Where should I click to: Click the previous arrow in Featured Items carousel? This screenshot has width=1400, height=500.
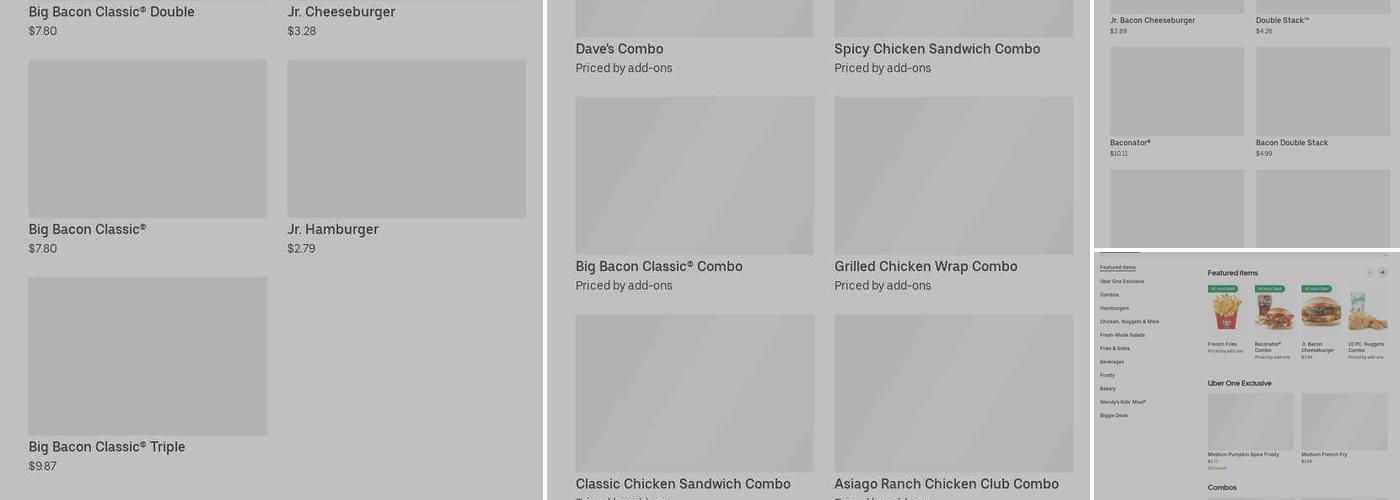[x=1369, y=272]
